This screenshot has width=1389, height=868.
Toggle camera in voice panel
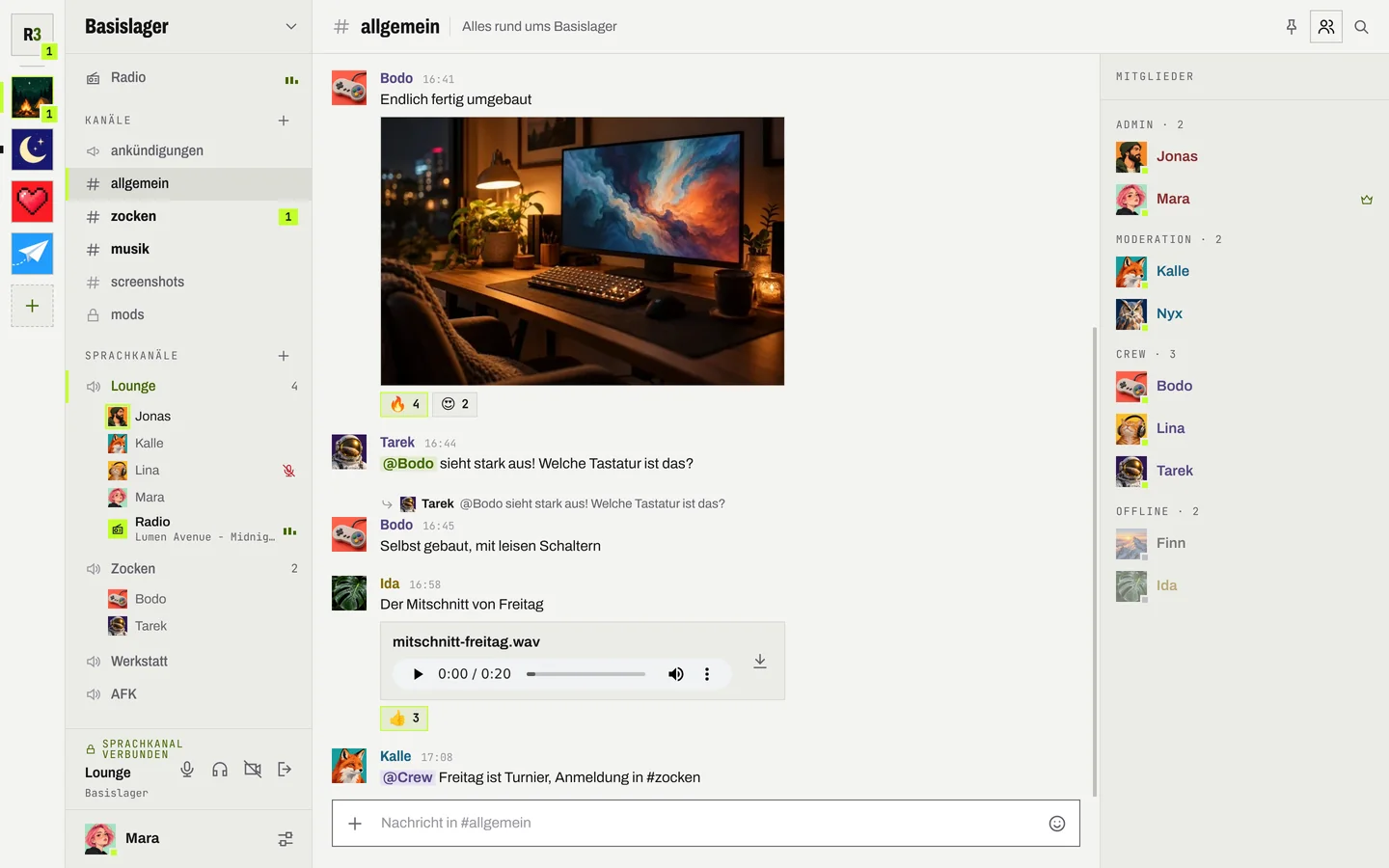[253, 769]
